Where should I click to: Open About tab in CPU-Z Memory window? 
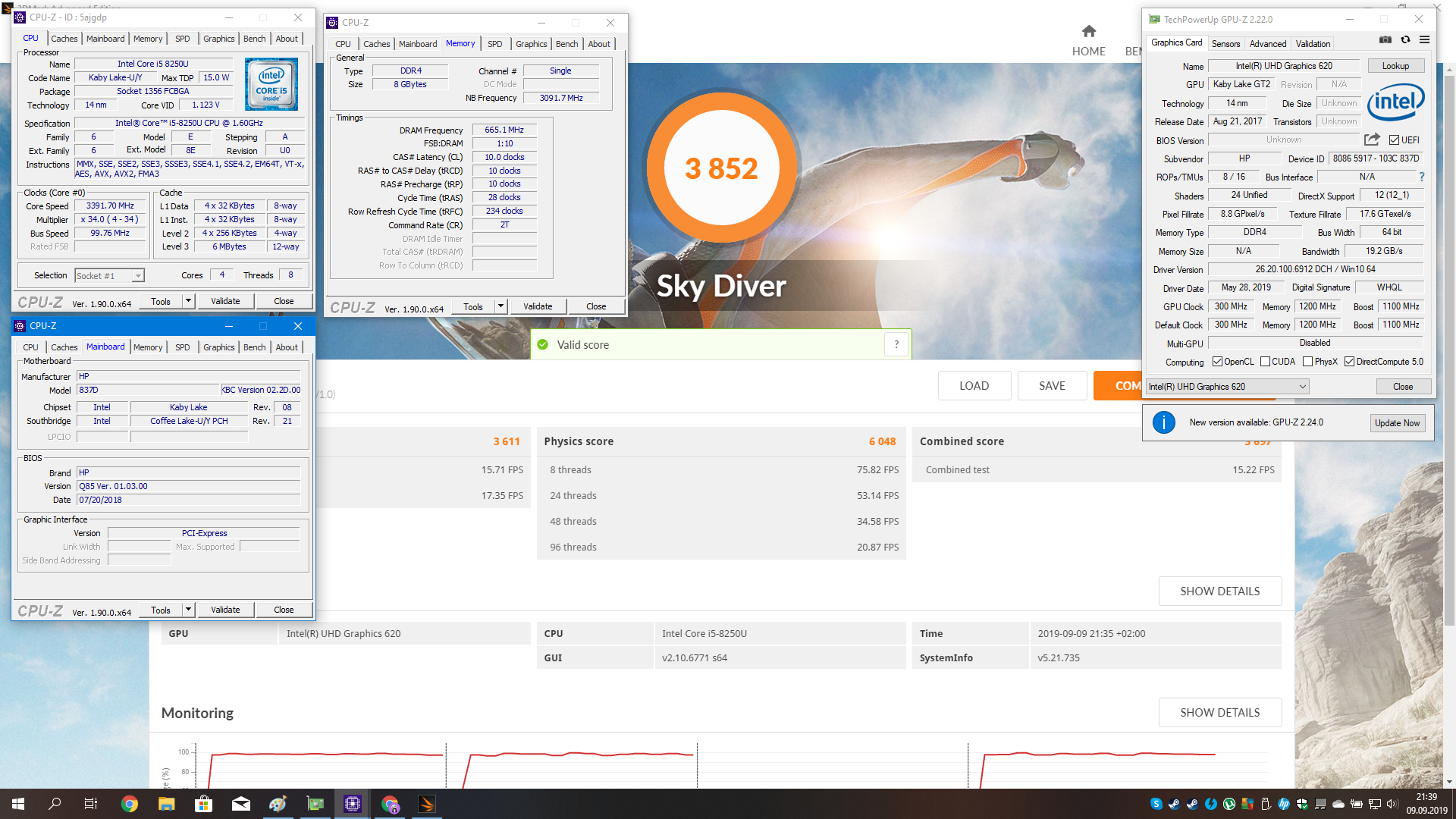click(x=599, y=44)
